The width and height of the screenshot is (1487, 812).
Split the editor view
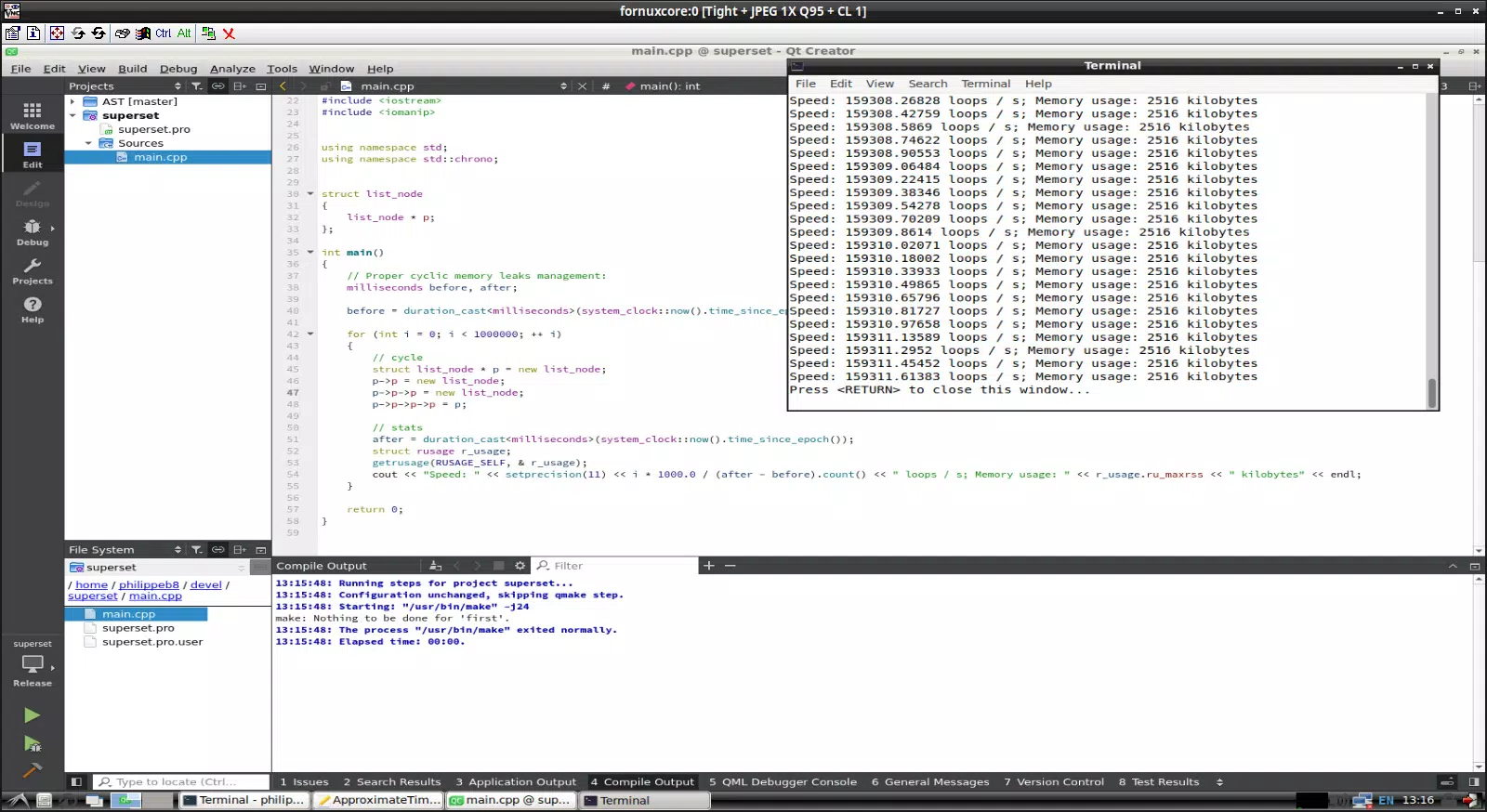click(1475, 86)
